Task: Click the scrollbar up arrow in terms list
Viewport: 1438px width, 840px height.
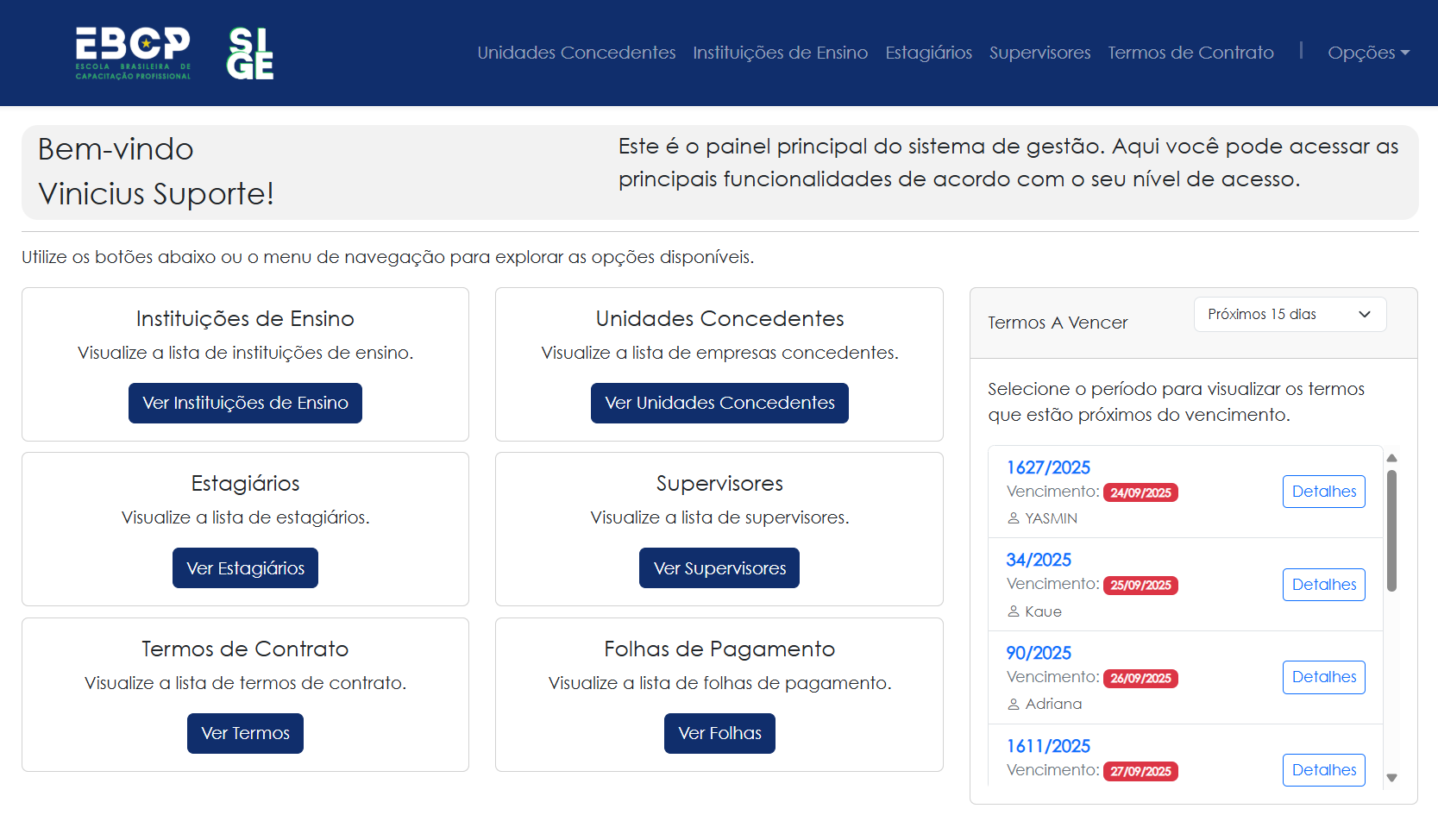Action: (1391, 458)
